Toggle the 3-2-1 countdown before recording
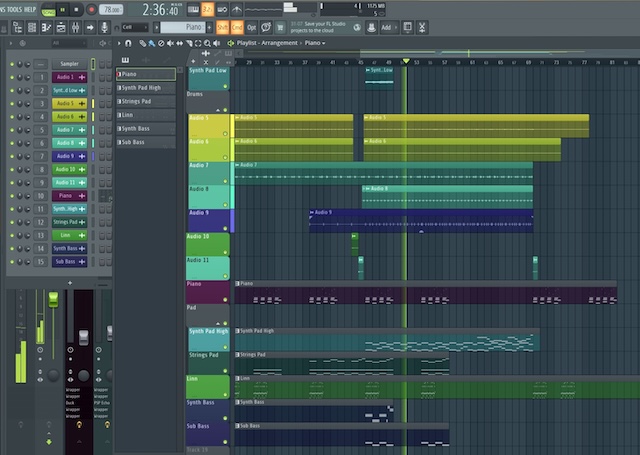 pos(207,9)
